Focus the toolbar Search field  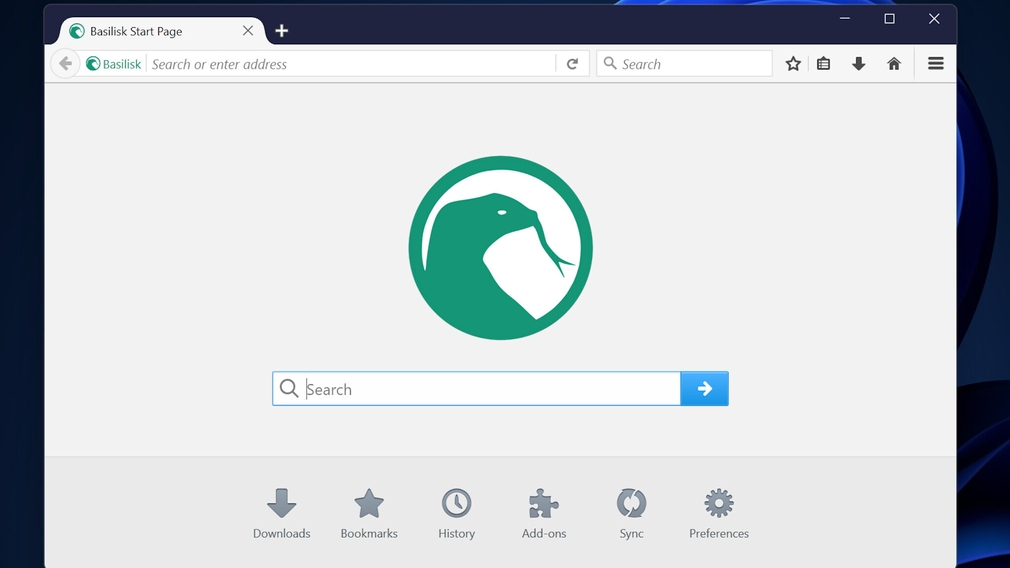[685, 64]
